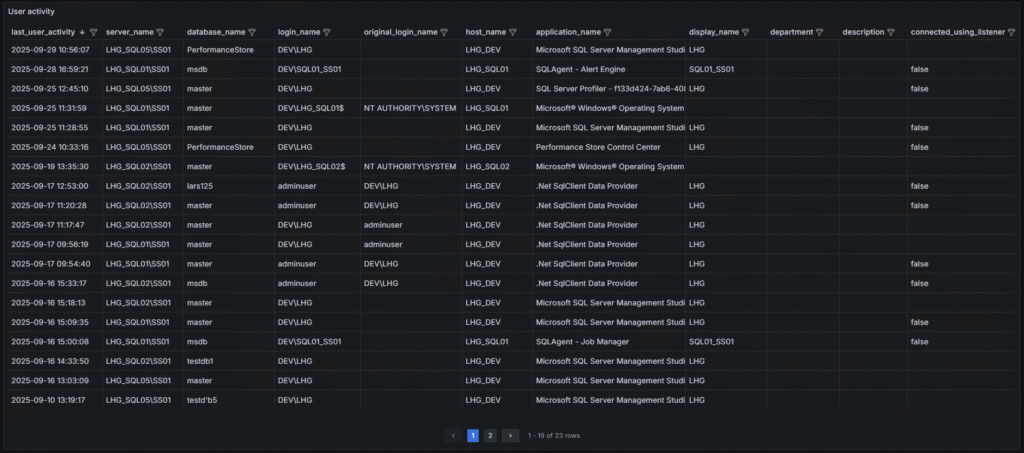1024x453 pixels.
Task: Open filter for description column
Action: coord(891,32)
